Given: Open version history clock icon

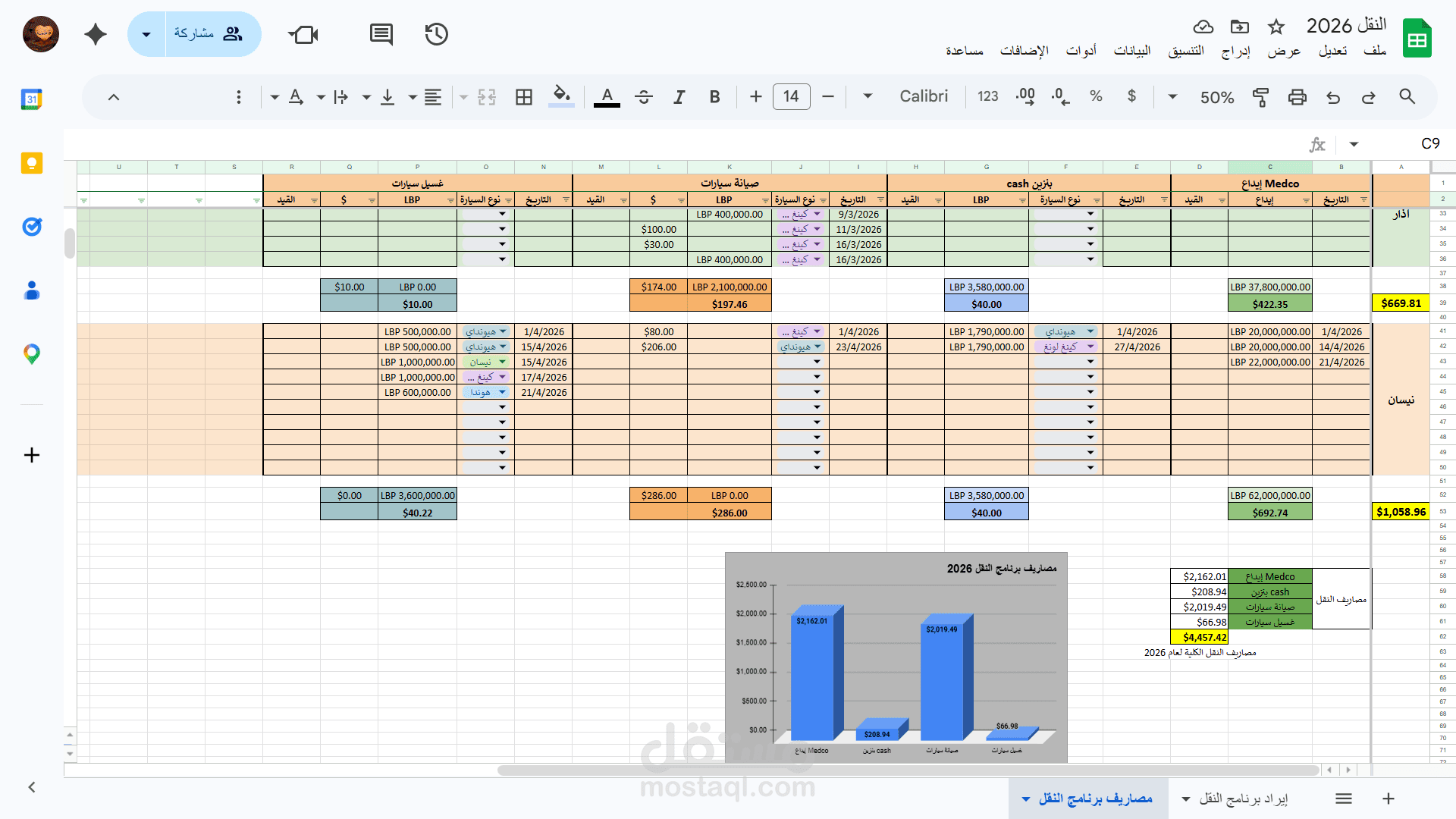Looking at the screenshot, I should click(437, 34).
